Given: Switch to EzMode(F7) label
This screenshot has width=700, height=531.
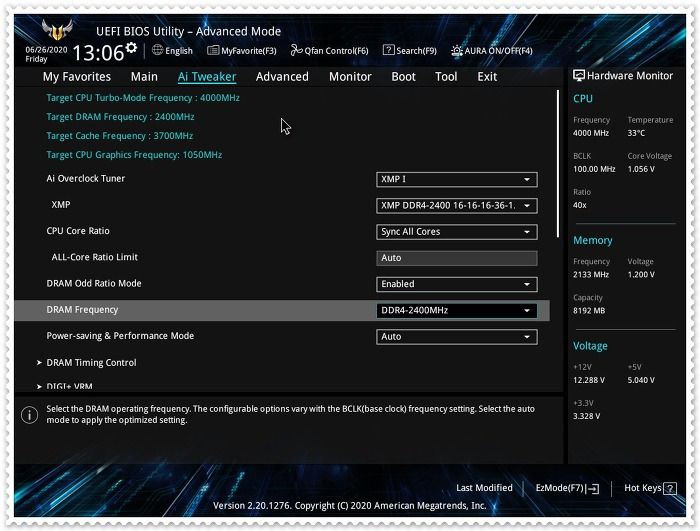Looking at the screenshot, I should 560,488.
